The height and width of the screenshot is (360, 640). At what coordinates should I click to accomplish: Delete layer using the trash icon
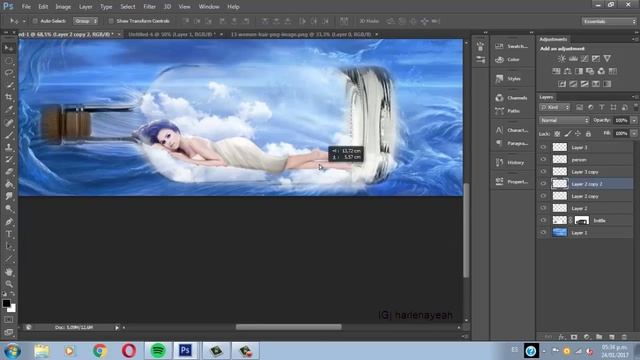tap(624, 337)
